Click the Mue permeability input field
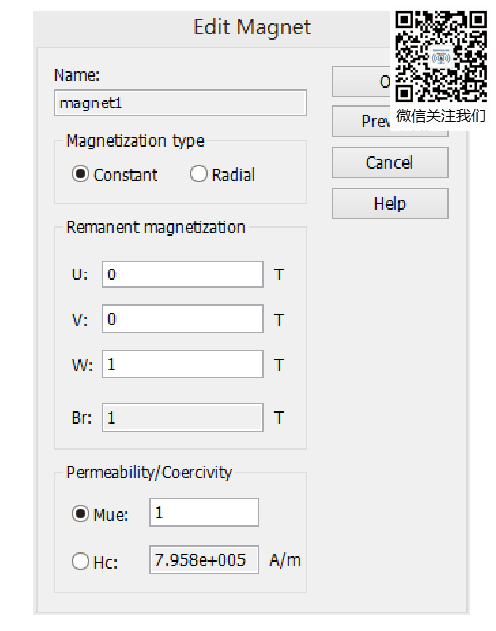Image resolution: width=496 pixels, height=631 pixels. click(204, 512)
